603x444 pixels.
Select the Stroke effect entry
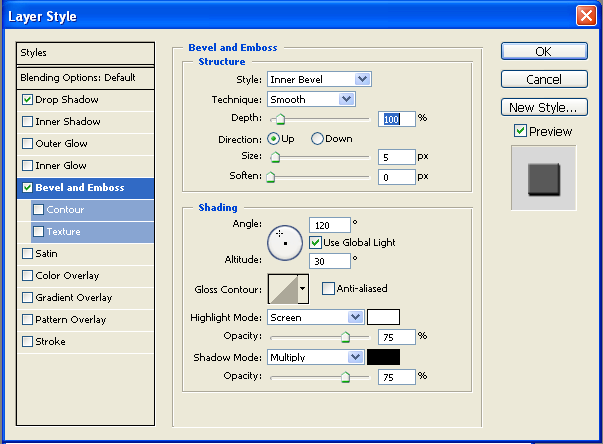[50, 342]
